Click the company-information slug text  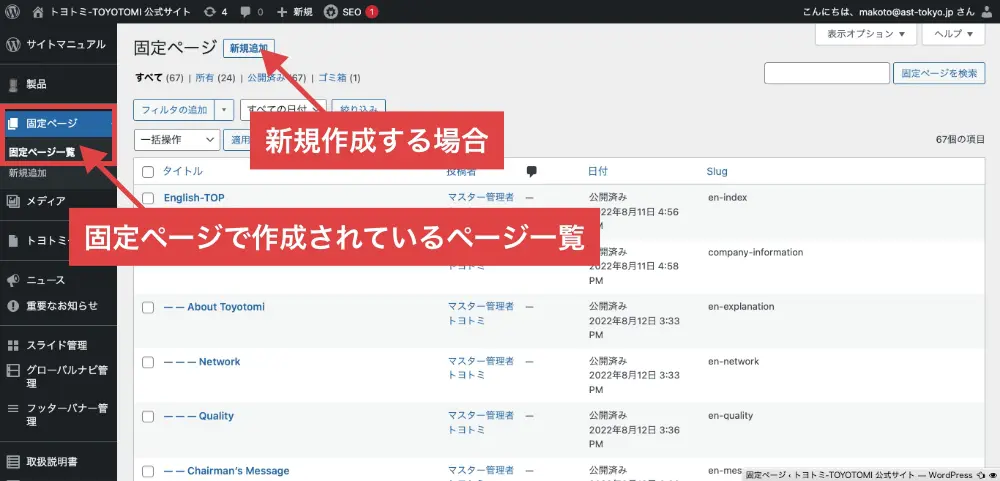[x=755, y=252]
